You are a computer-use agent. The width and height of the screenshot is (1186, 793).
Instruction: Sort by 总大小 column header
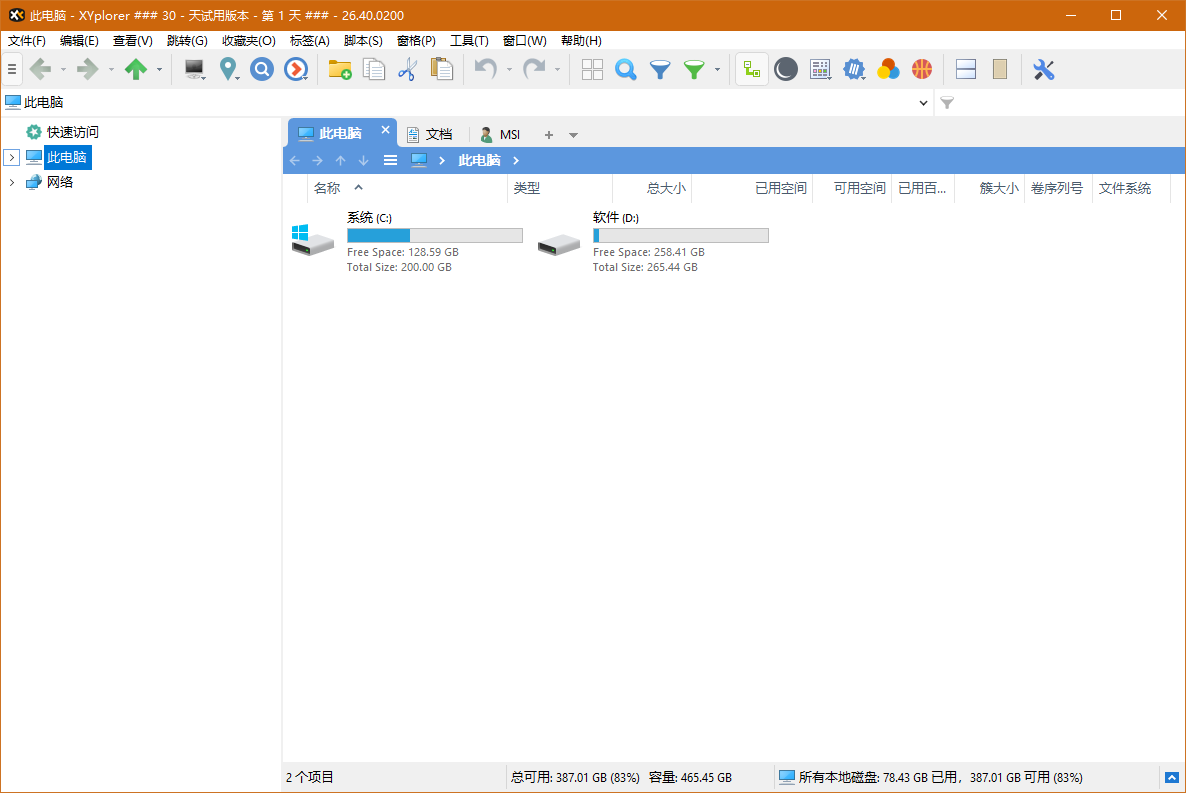click(x=652, y=188)
